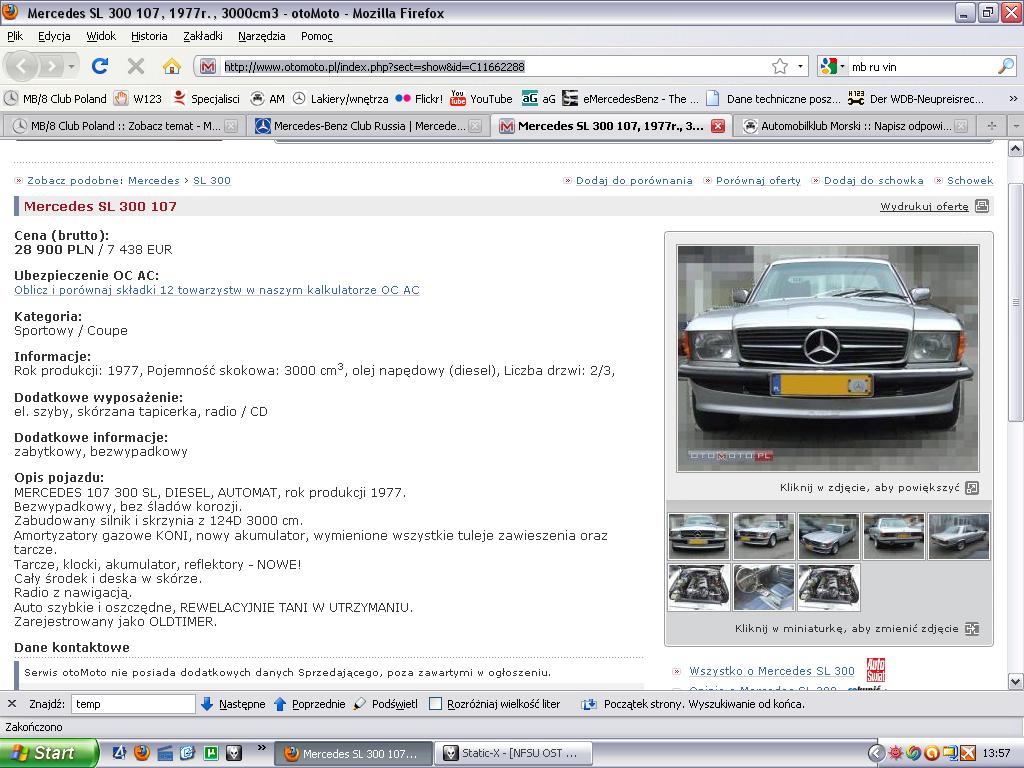Click the Następne down-arrow in find bar
The width and height of the screenshot is (1024, 768).
207,704
